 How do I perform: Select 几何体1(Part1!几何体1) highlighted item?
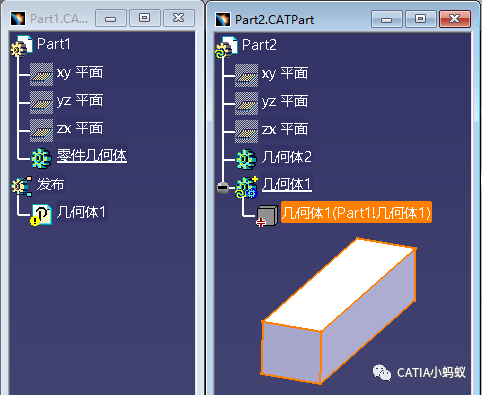pyautogui.click(x=356, y=212)
